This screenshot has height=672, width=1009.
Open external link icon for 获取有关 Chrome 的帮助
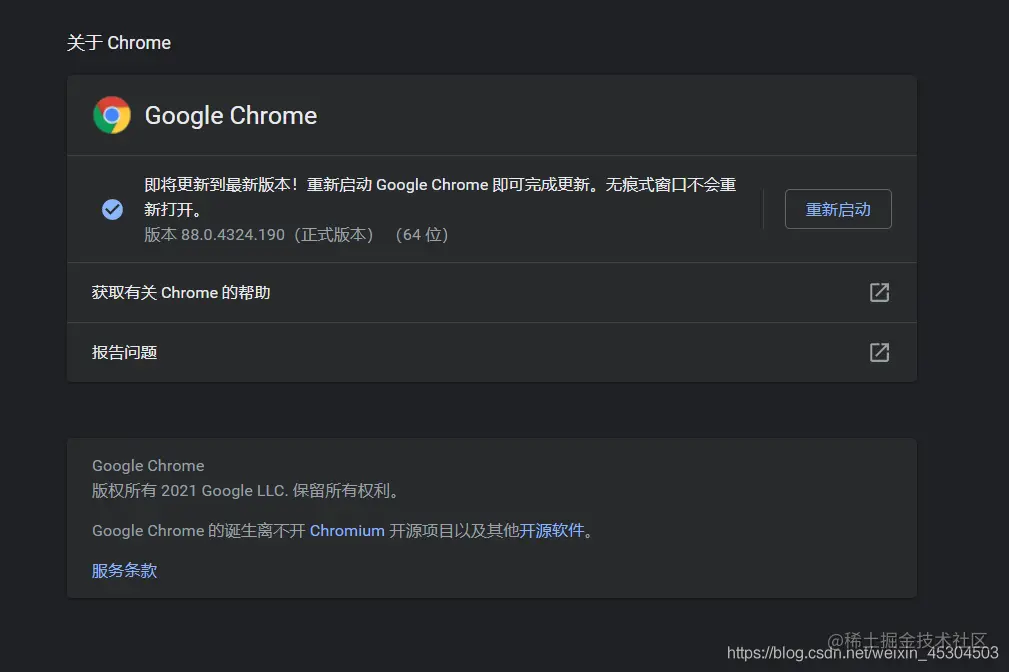pos(879,292)
